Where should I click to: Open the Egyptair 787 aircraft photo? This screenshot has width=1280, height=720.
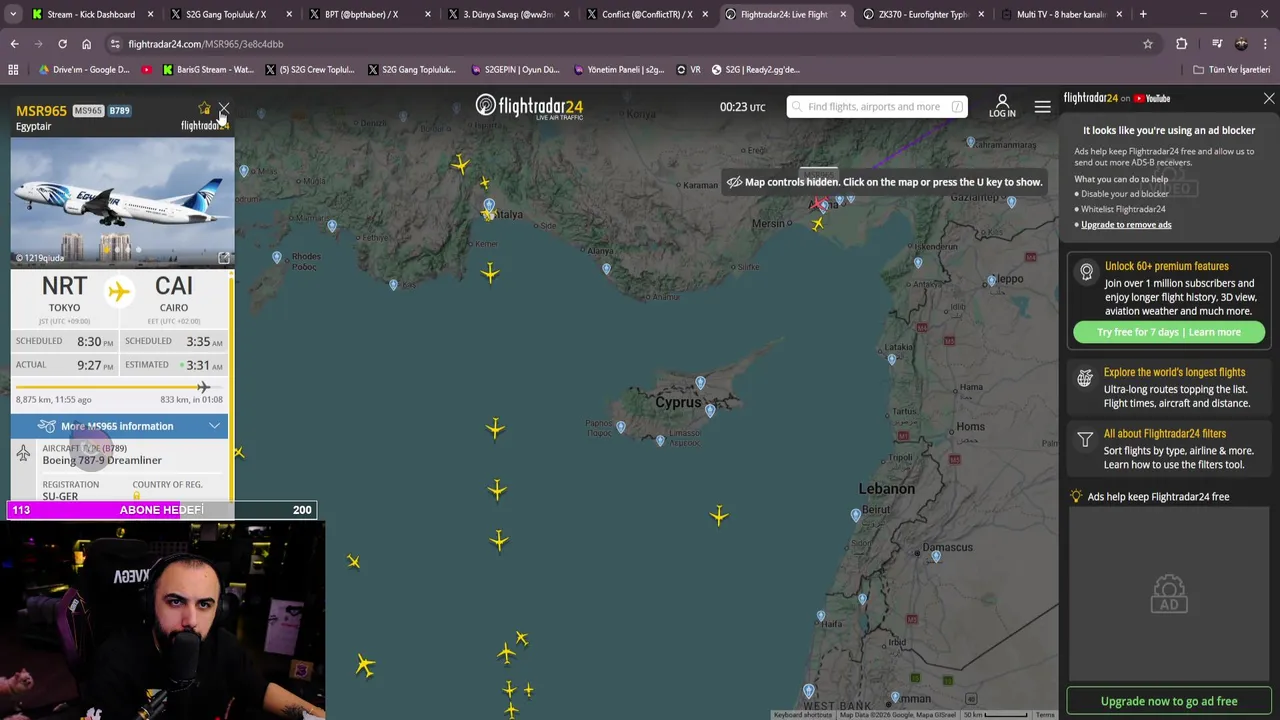(x=122, y=201)
